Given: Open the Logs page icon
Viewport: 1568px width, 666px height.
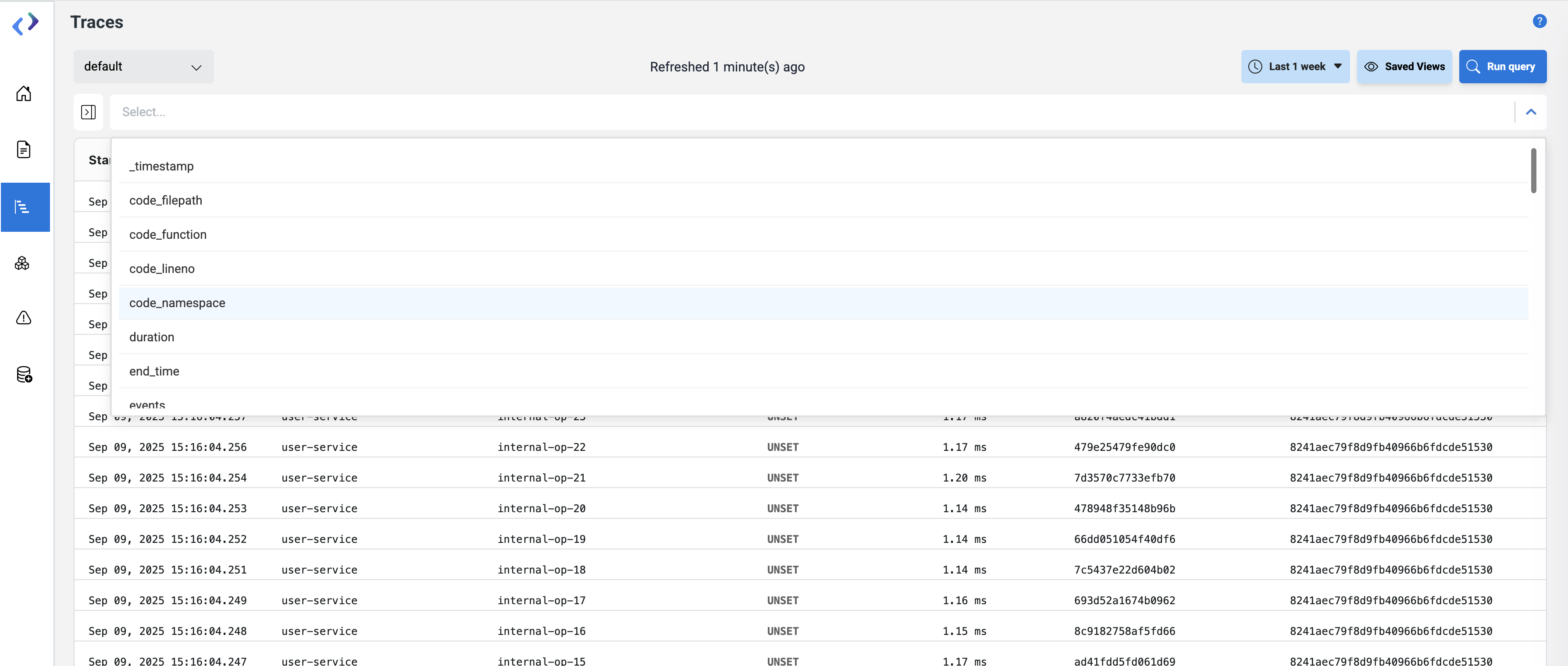Looking at the screenshot, I should click(x=24, y=149).
